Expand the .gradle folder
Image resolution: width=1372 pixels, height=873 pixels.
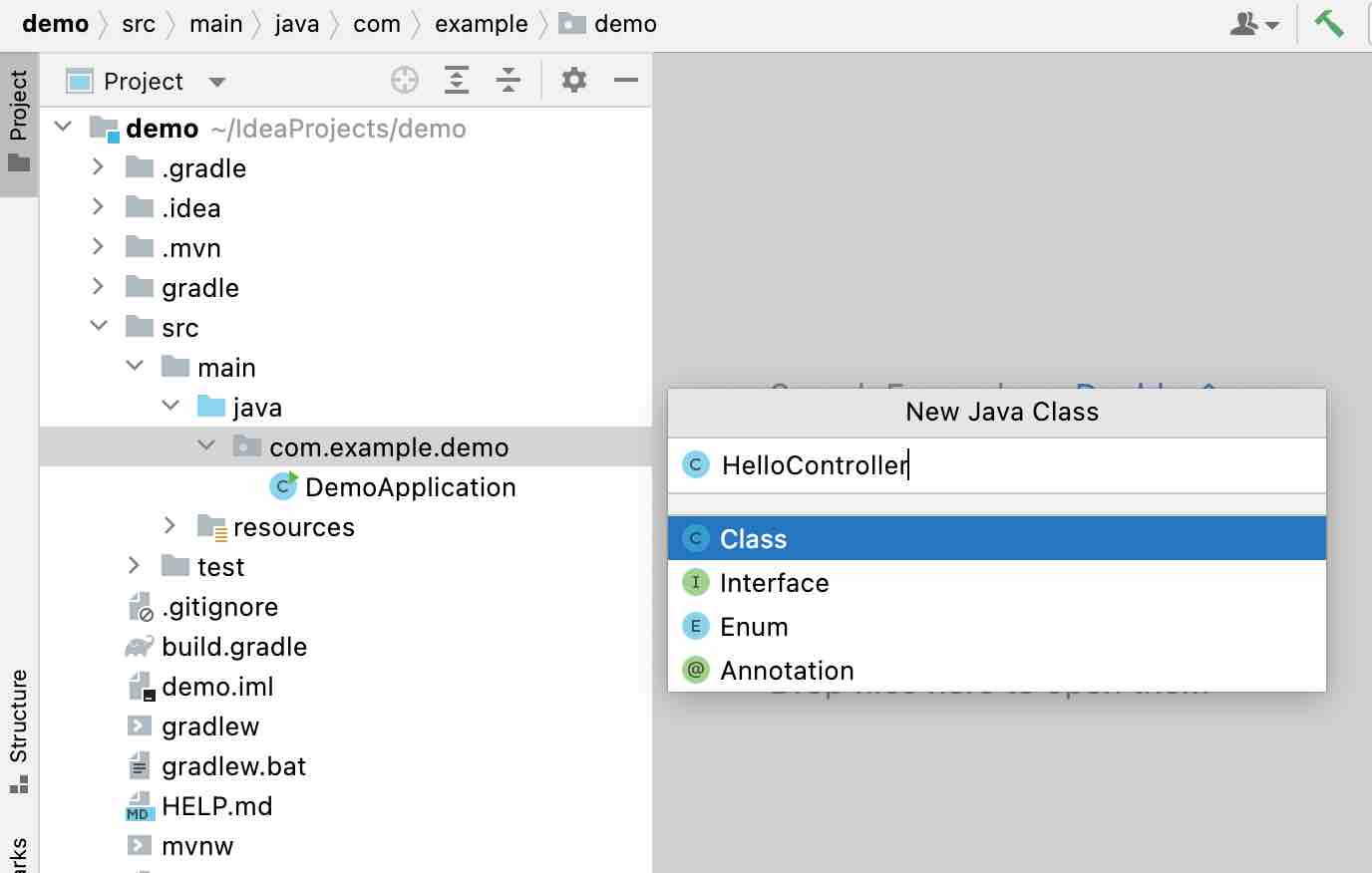point(98,167)
